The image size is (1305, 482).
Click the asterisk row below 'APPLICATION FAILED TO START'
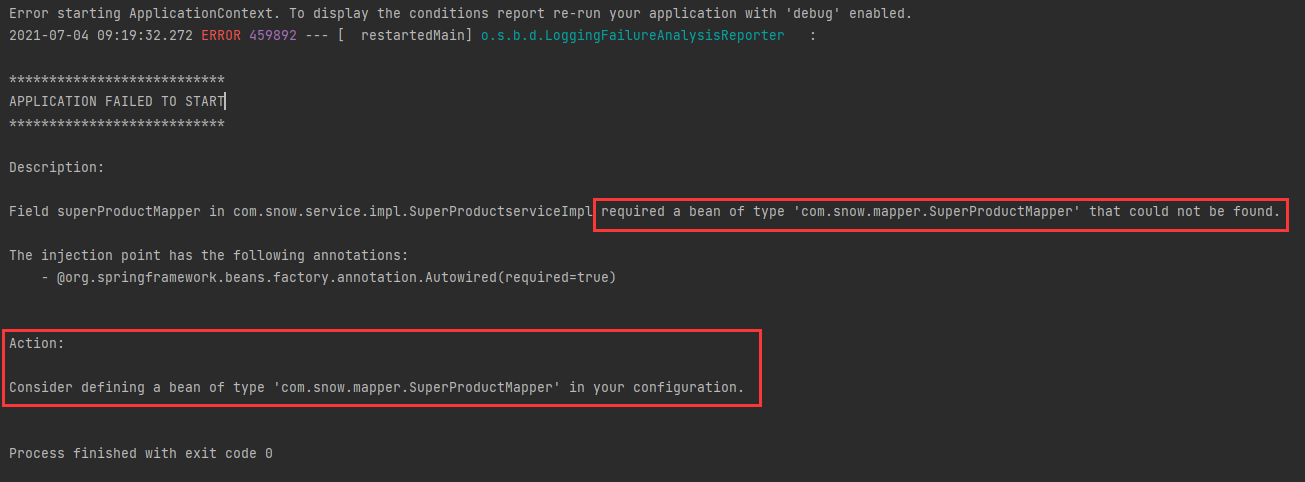pos(116,123)
